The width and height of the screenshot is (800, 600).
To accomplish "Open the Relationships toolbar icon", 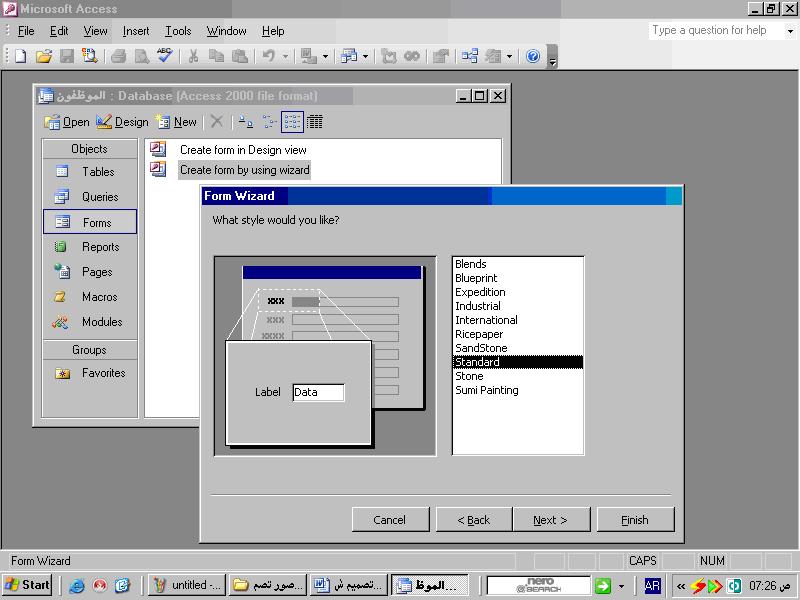I will coord(469,56).
